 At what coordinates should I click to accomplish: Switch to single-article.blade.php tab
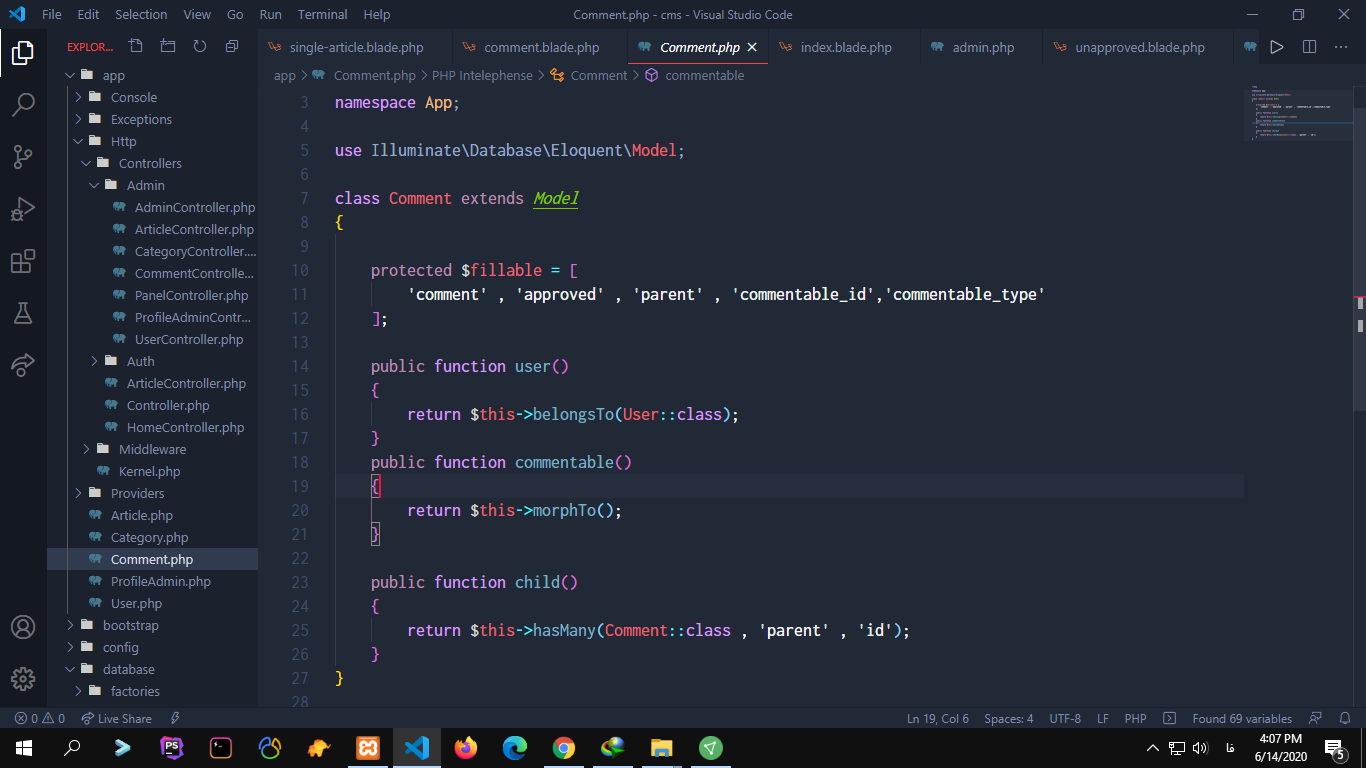click(x=355, y=47)
